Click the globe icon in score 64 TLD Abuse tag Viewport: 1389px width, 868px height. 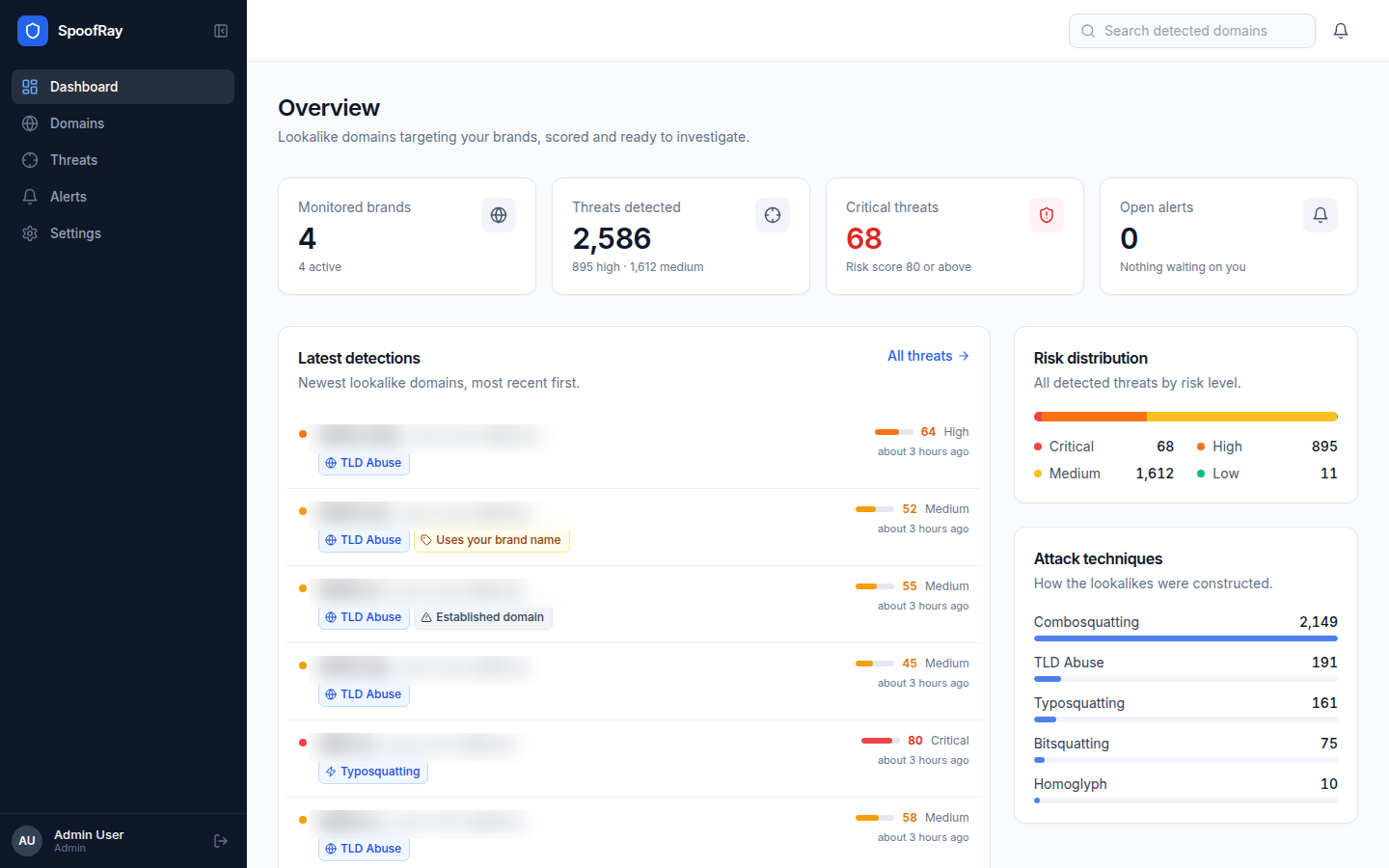pyautogui.click(x=331, y=463)
